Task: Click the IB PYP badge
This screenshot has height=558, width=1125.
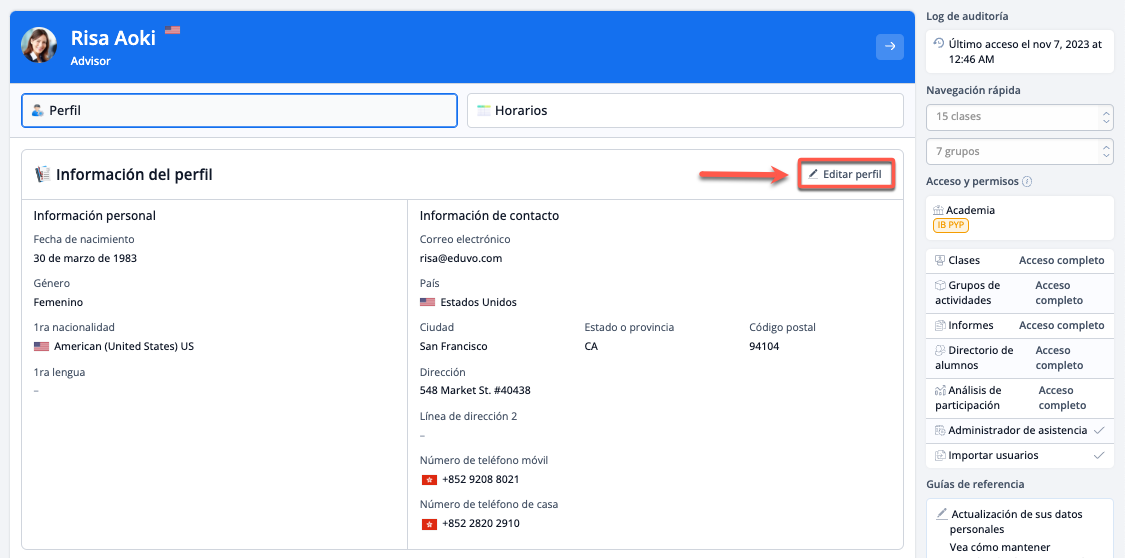Action: coord(951,226)
